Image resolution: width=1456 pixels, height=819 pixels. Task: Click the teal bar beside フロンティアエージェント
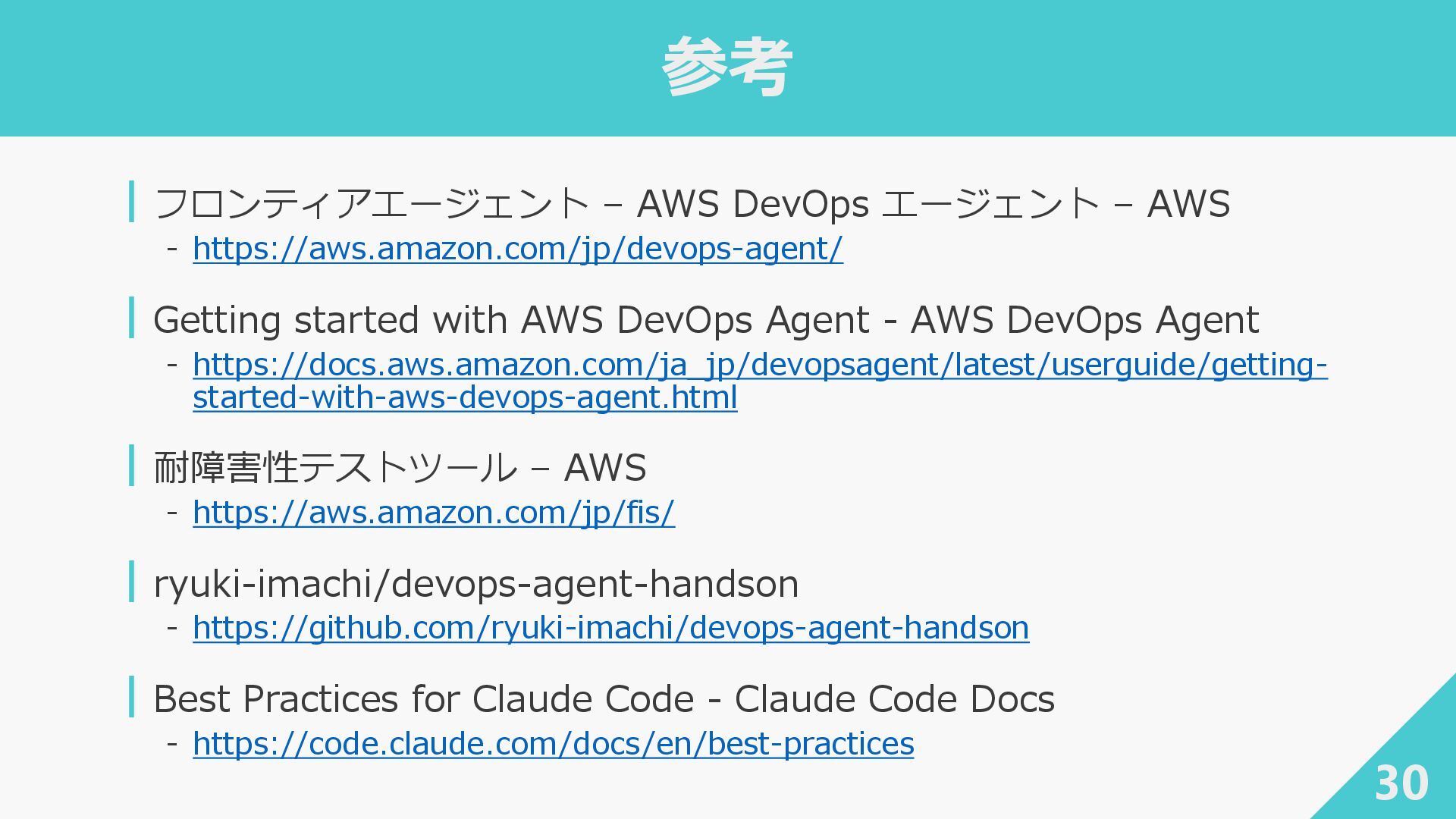[x=132, y=202]
